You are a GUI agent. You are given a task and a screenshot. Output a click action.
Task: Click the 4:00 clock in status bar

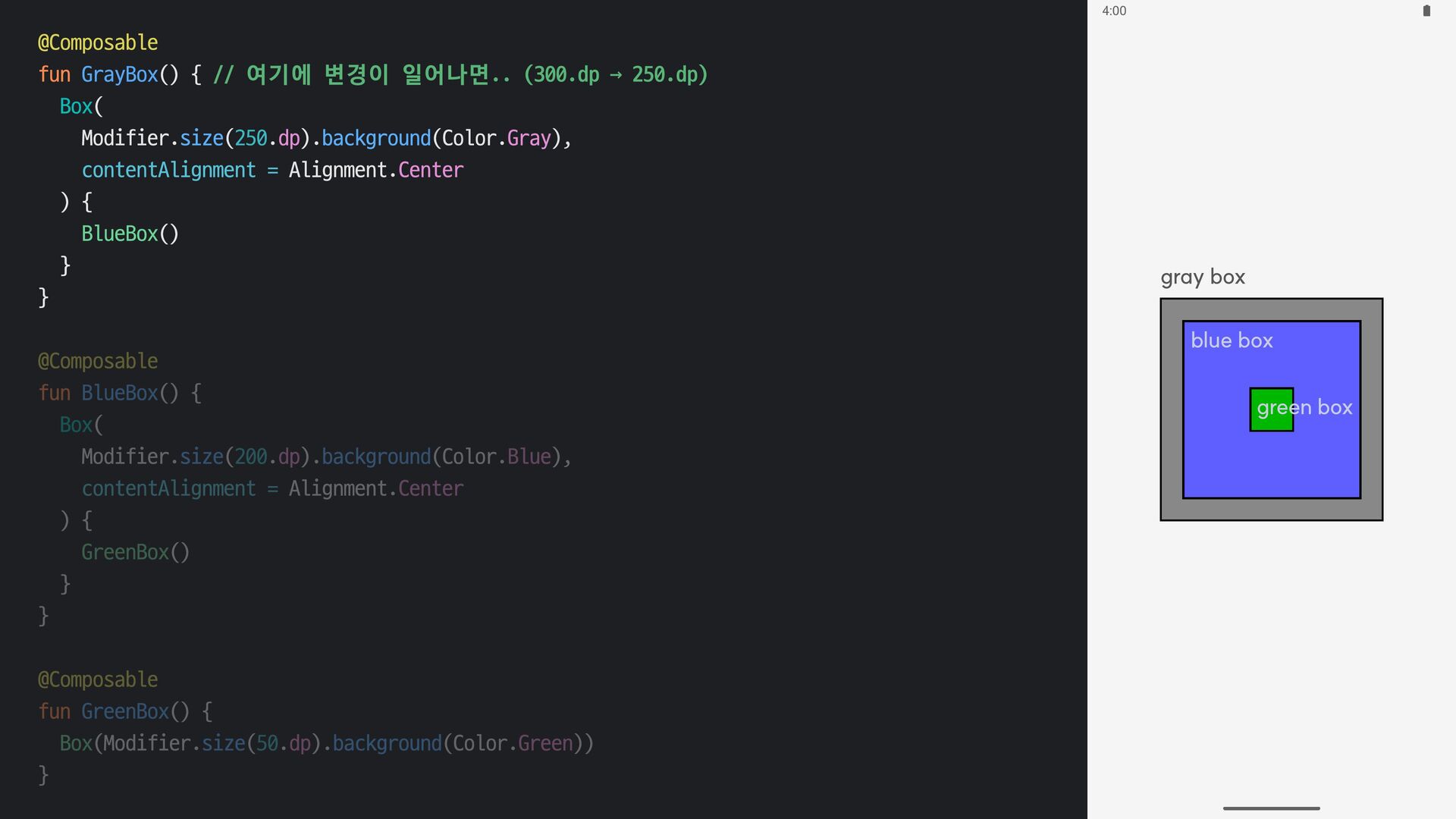tap(1114, 11)
